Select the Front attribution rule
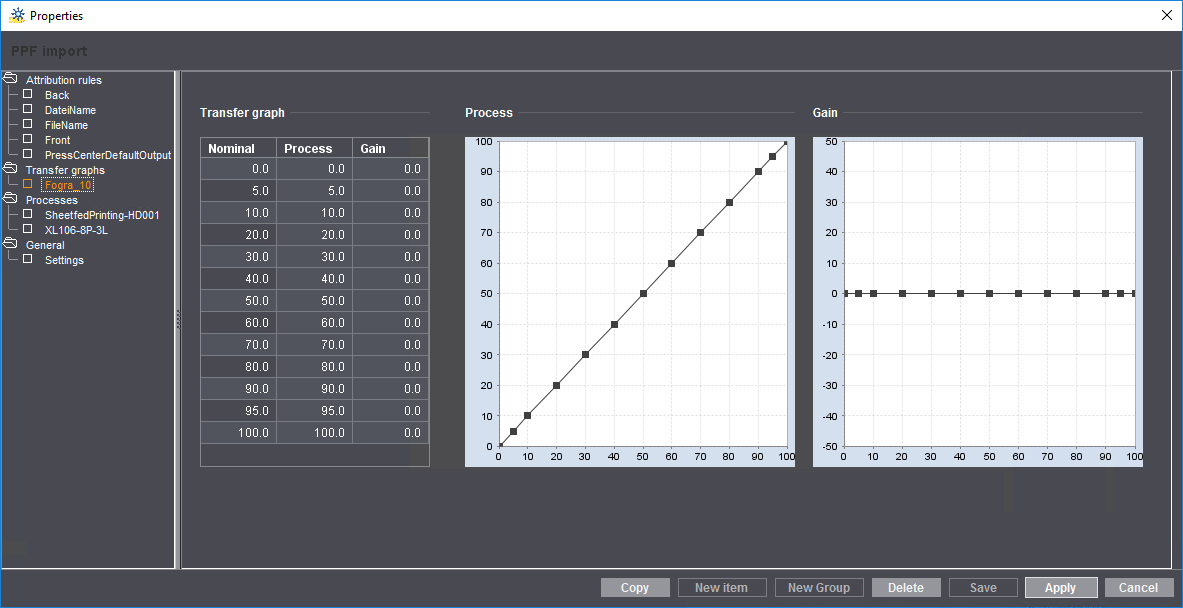This screenshot has height=608, width=1183. tap(57, 140)
